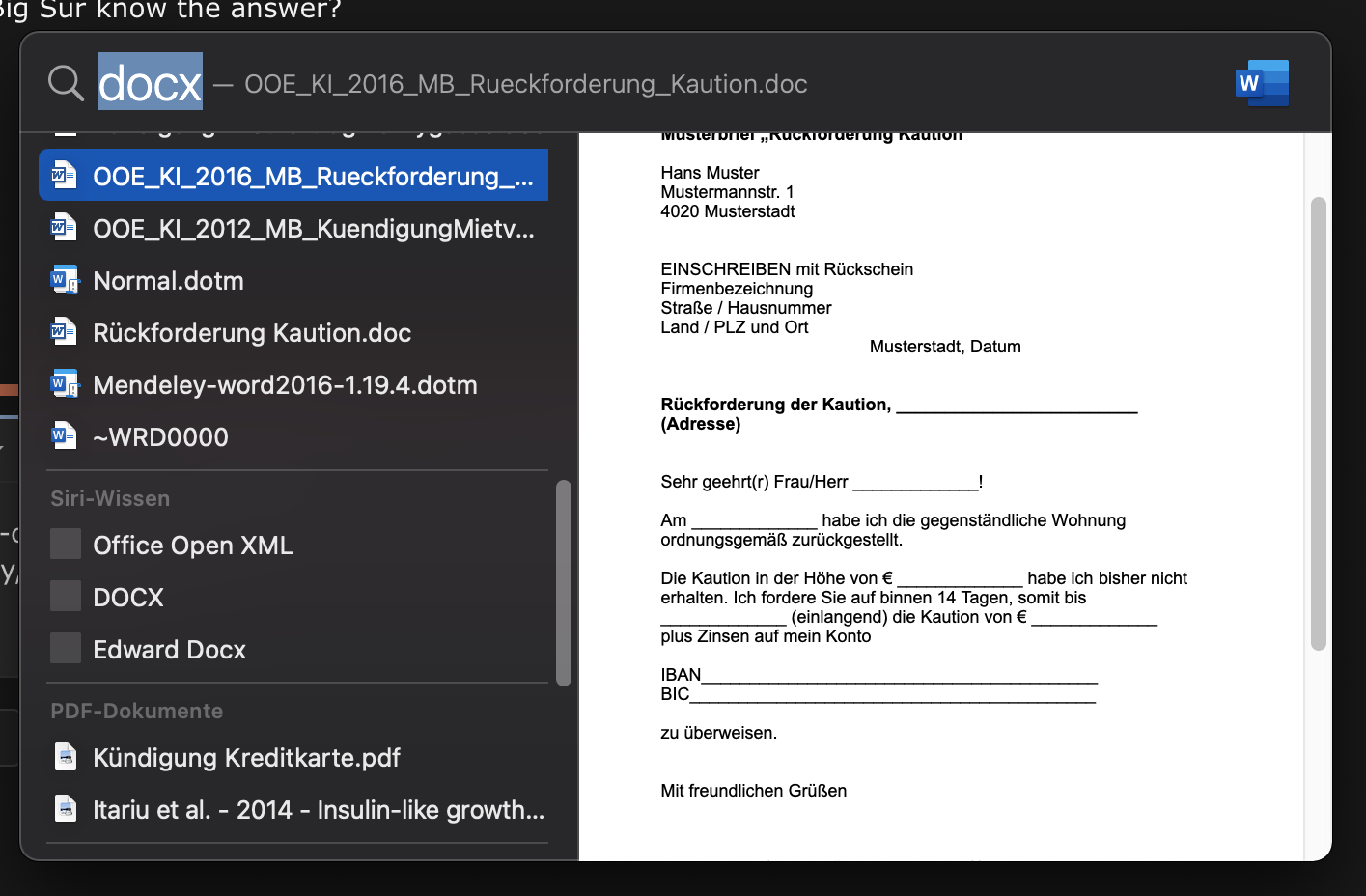Open Rückforderung Kaution.doc from the results
This screenshot has height=896, width=1366.
point(251,332)
